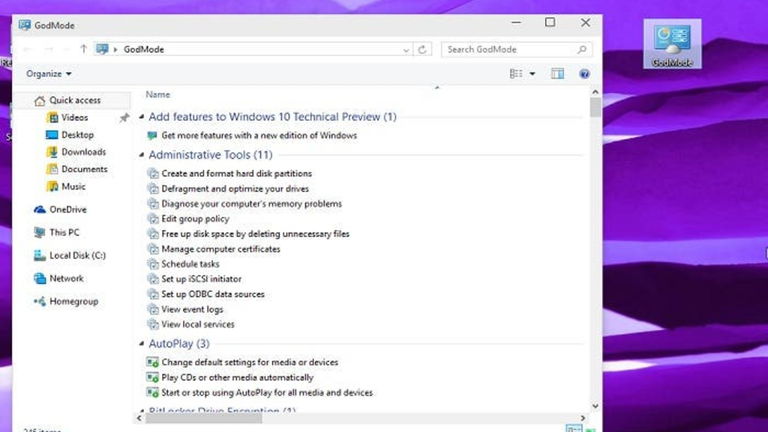Select This PC in the sidebar
This screenshot has height=432, width=768.
pos(56,233)
